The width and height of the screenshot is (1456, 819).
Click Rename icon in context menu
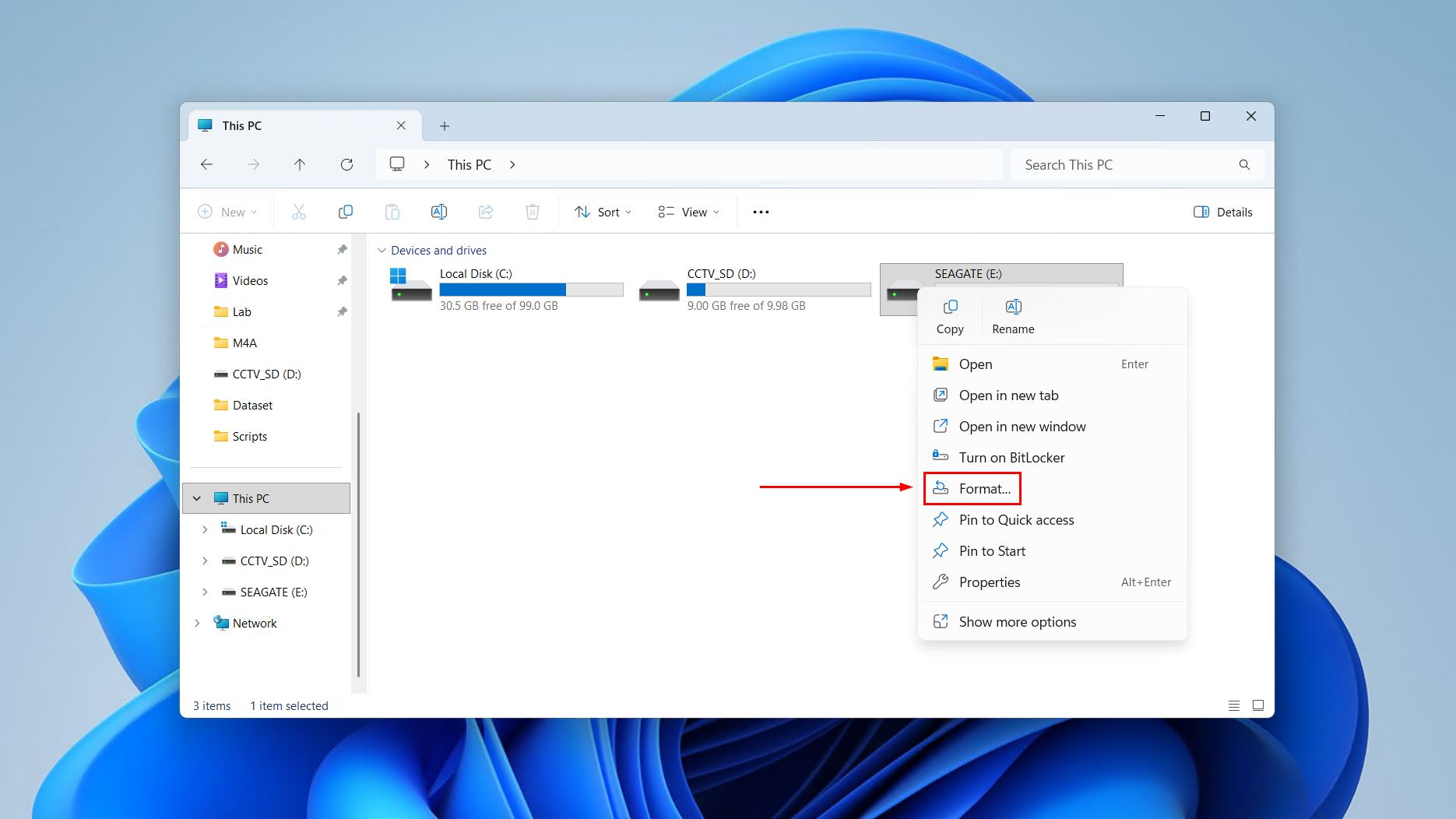[x=1013, y=307]
